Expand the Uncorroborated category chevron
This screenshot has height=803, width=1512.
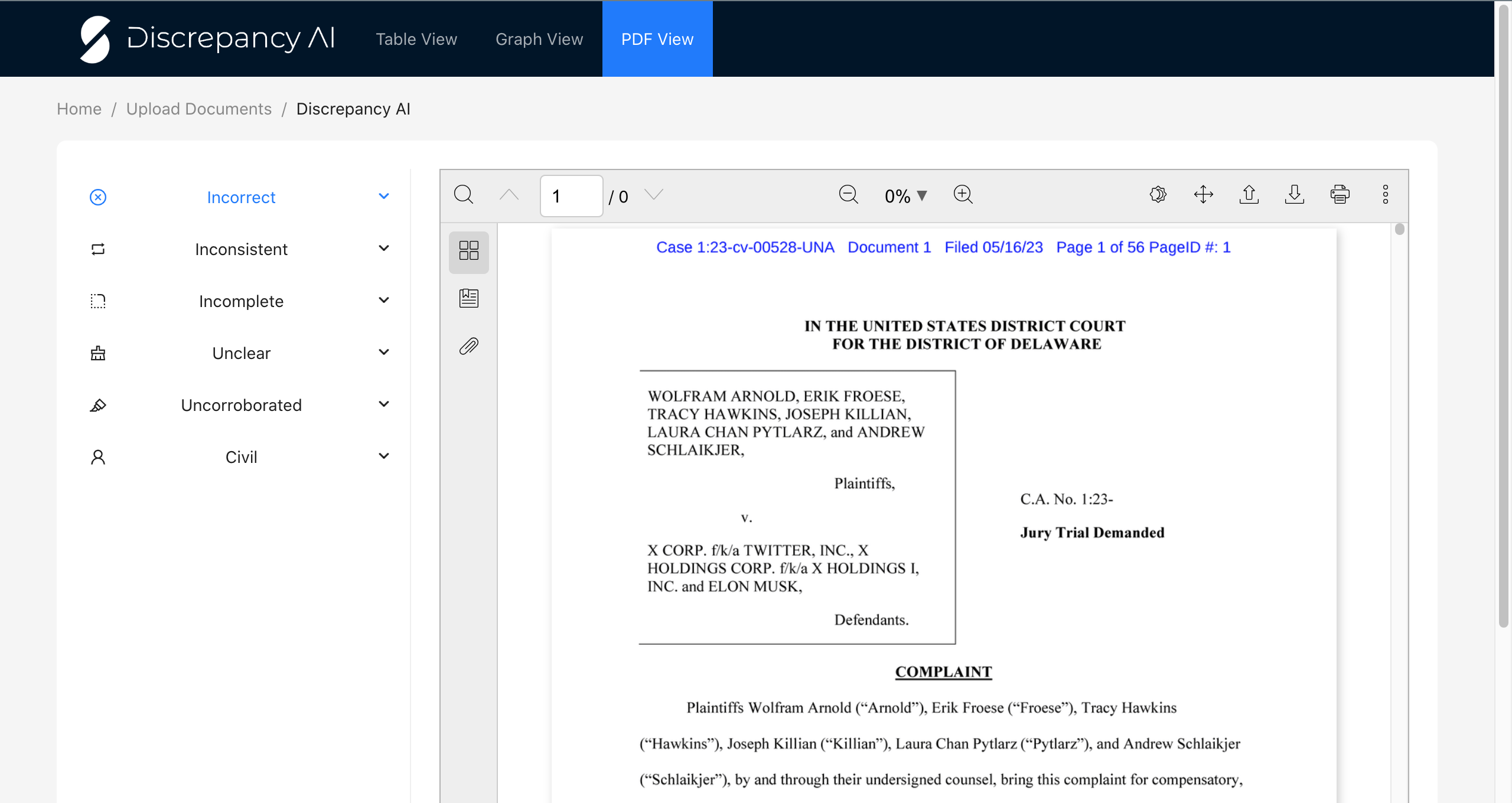click(x=384, y=404)
